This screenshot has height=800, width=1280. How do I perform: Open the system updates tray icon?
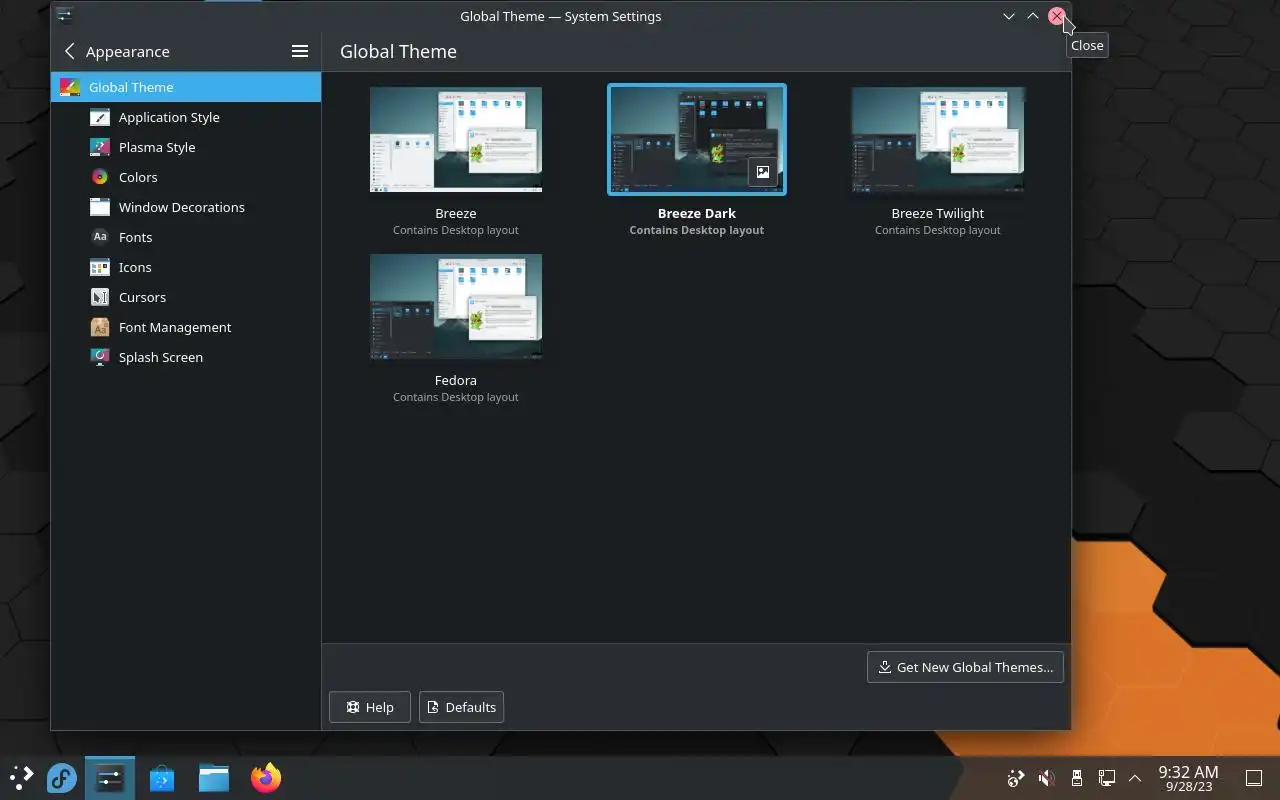tap(1016, 778)
